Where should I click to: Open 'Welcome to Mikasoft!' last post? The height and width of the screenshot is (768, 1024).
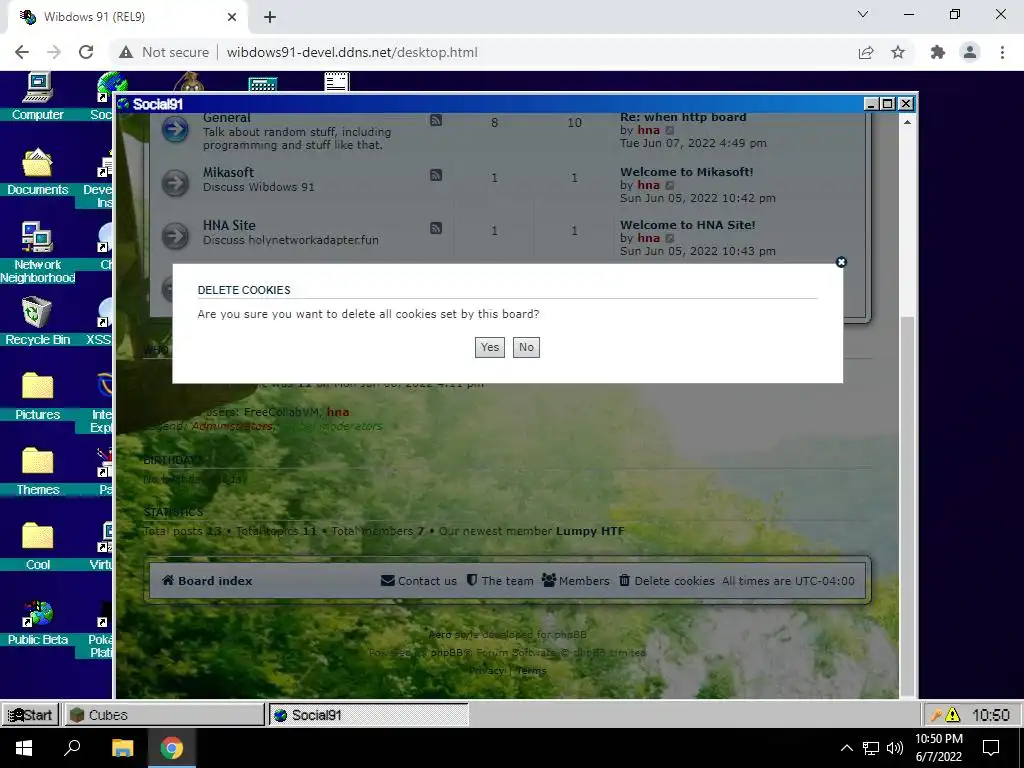[686, 172]
